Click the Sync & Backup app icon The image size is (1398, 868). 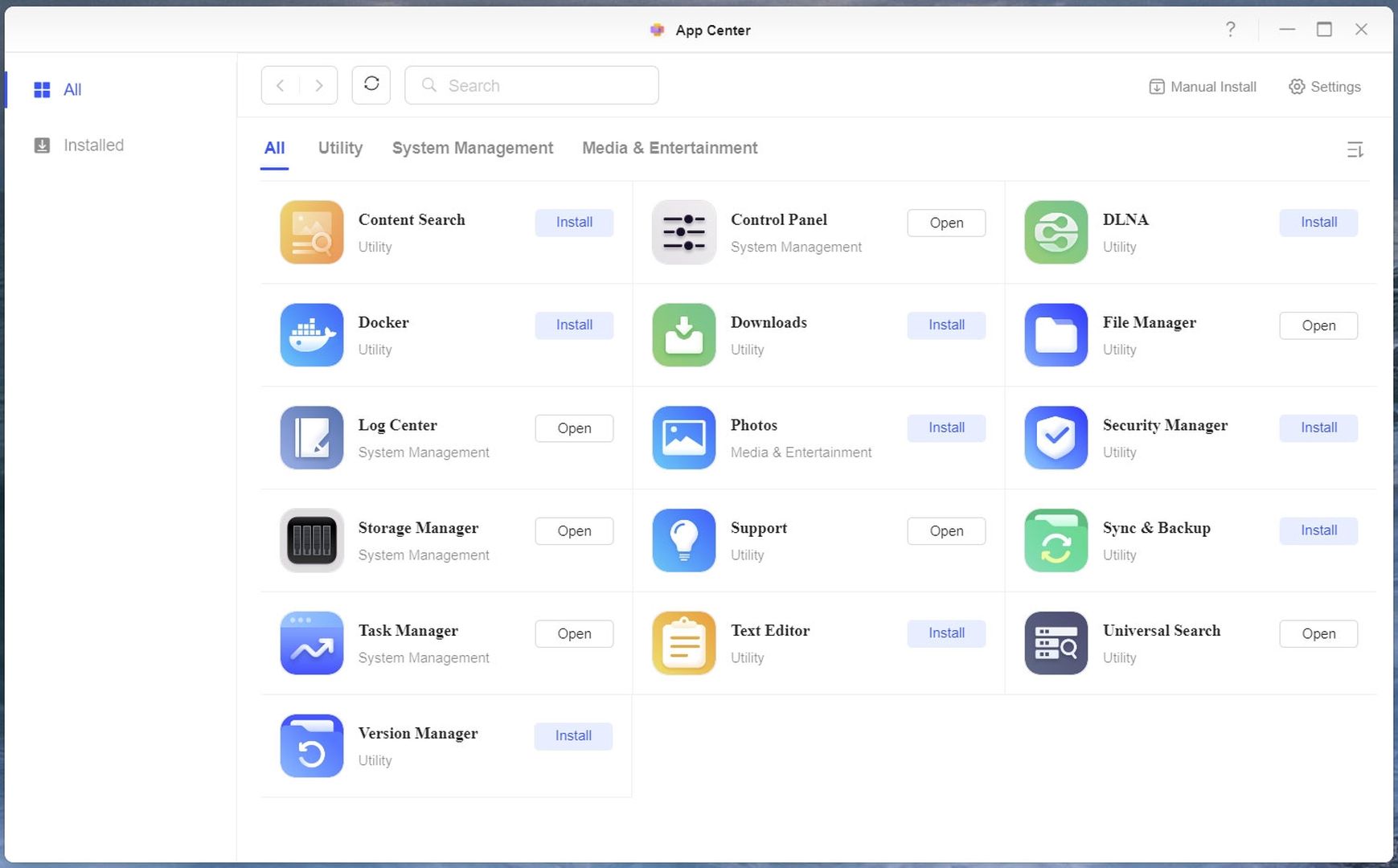1056,540
